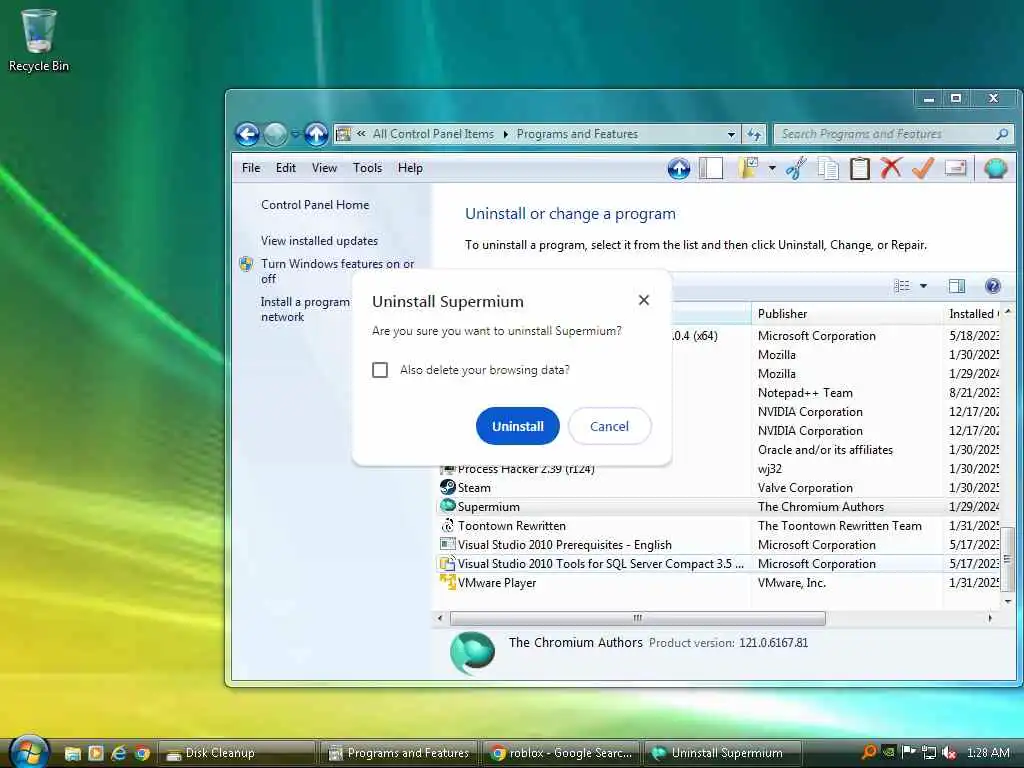Click the search magnifier icon
1024x768 pixels.
click(x=1002, y=135)
